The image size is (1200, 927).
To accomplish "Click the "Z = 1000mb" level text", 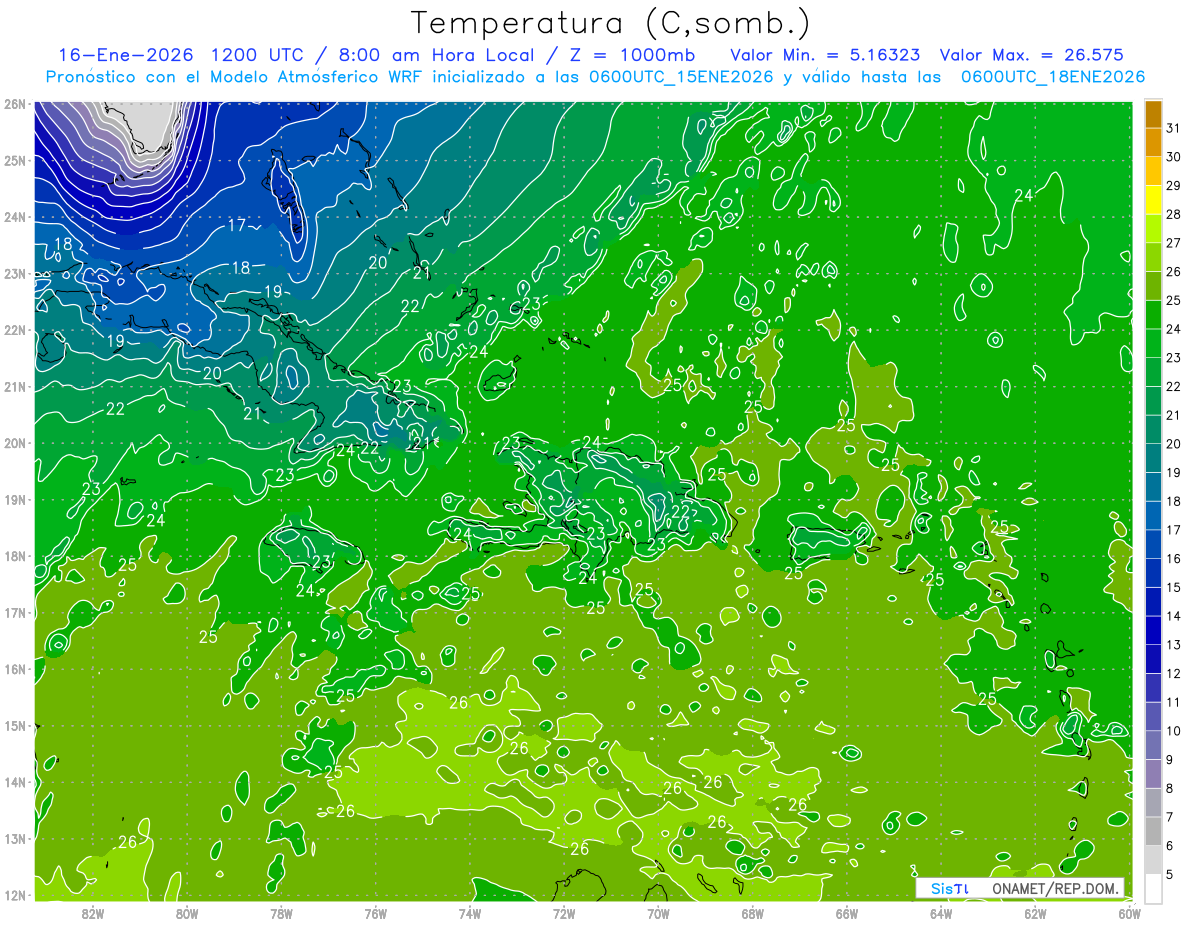I will (633, 55).
